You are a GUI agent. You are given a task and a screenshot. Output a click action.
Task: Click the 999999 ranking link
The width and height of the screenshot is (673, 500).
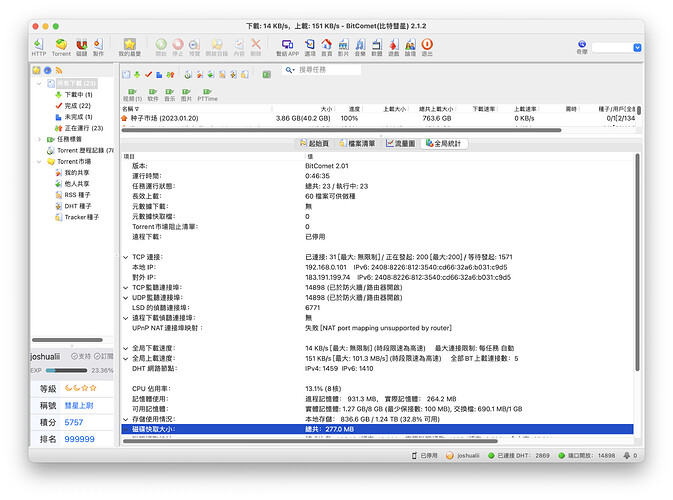pyautogui.click(x=79, y=439)
